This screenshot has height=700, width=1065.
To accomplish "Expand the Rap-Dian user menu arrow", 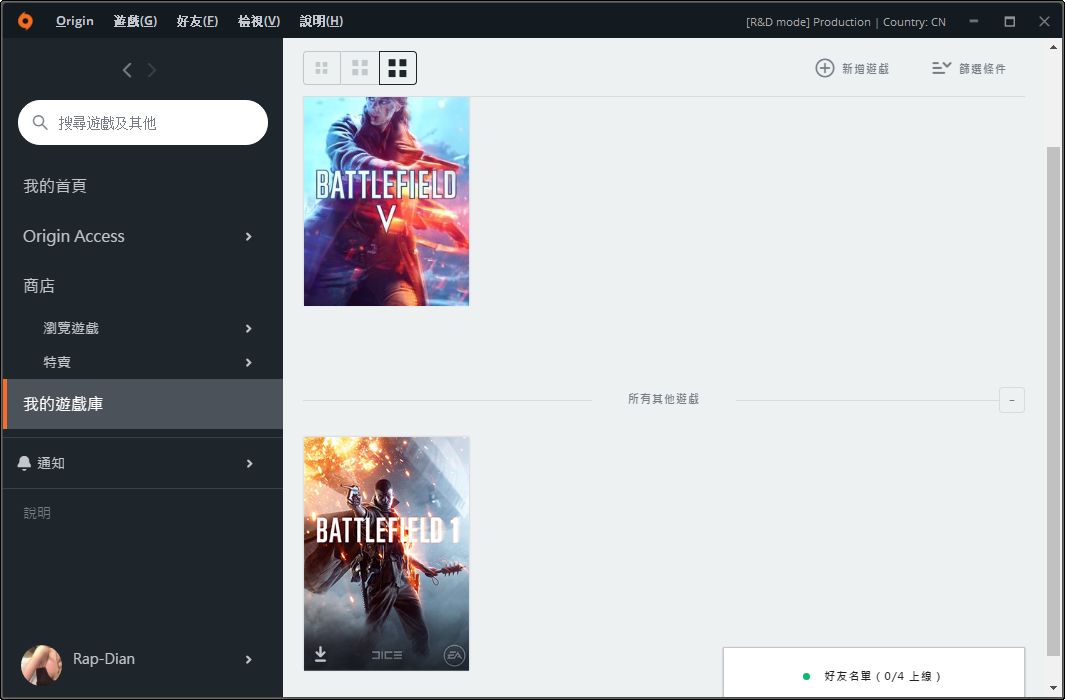I will click(249, 659).
